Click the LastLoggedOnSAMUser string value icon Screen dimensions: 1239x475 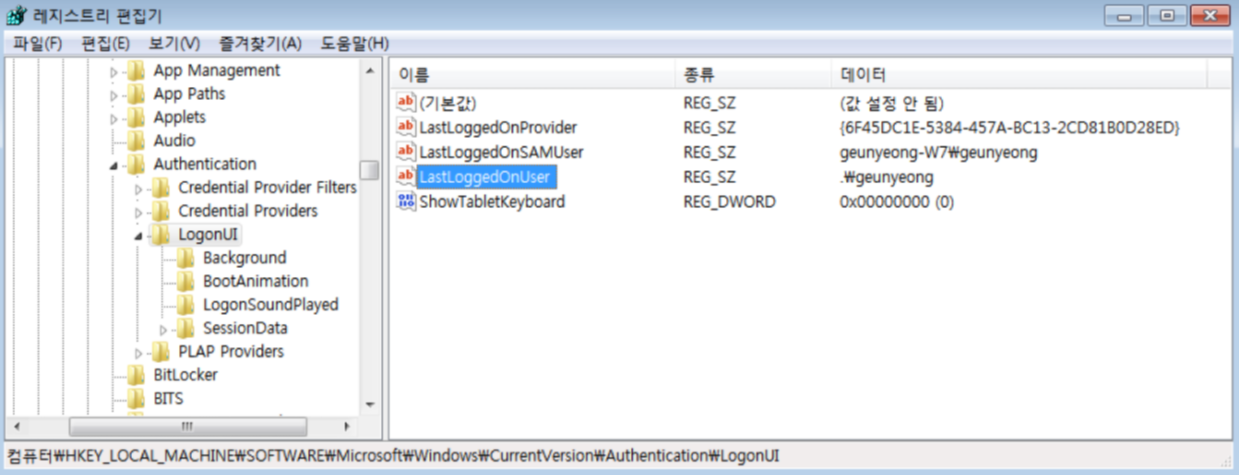click(x=406, y=152)
